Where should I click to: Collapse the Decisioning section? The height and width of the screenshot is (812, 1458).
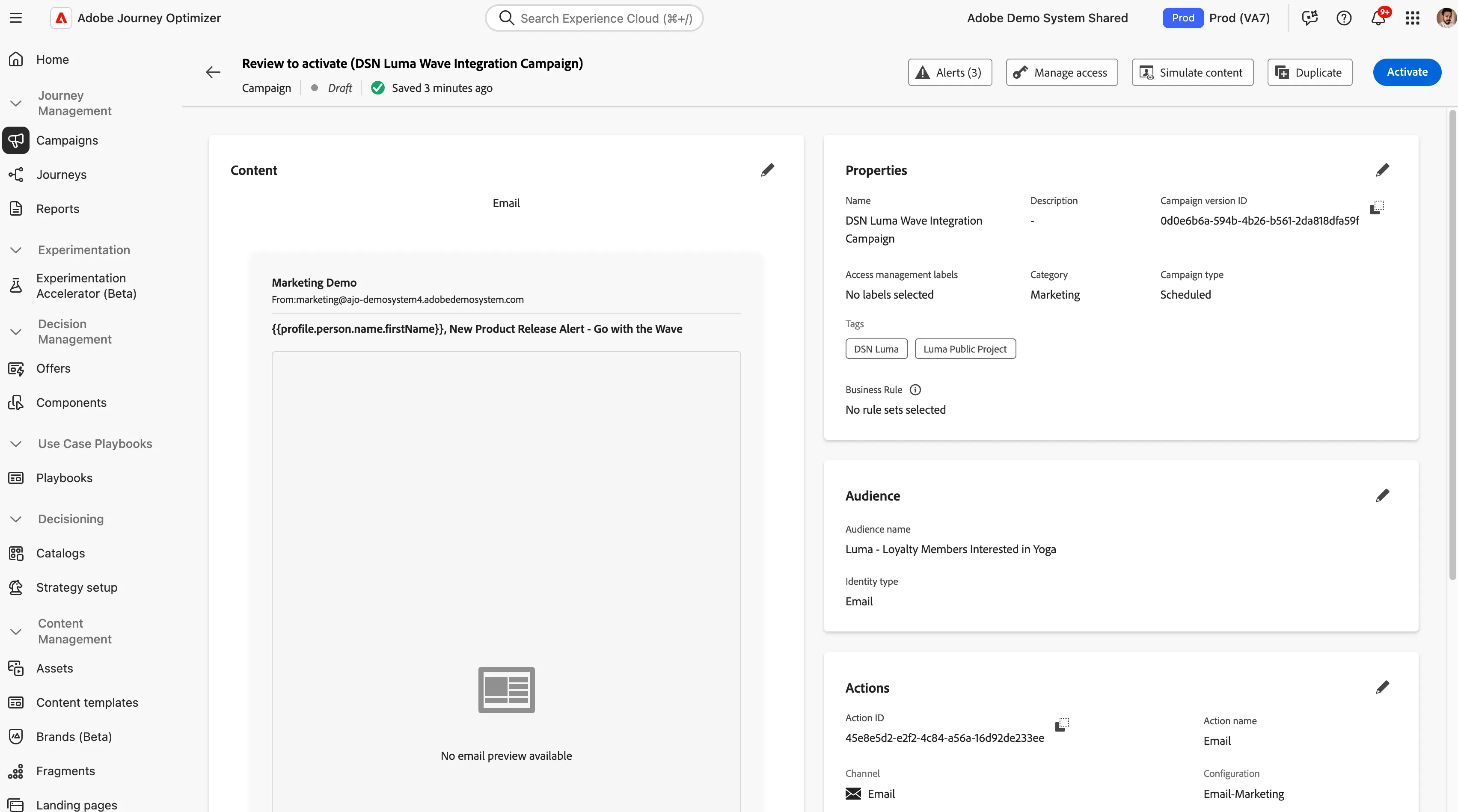click(16, 519)
